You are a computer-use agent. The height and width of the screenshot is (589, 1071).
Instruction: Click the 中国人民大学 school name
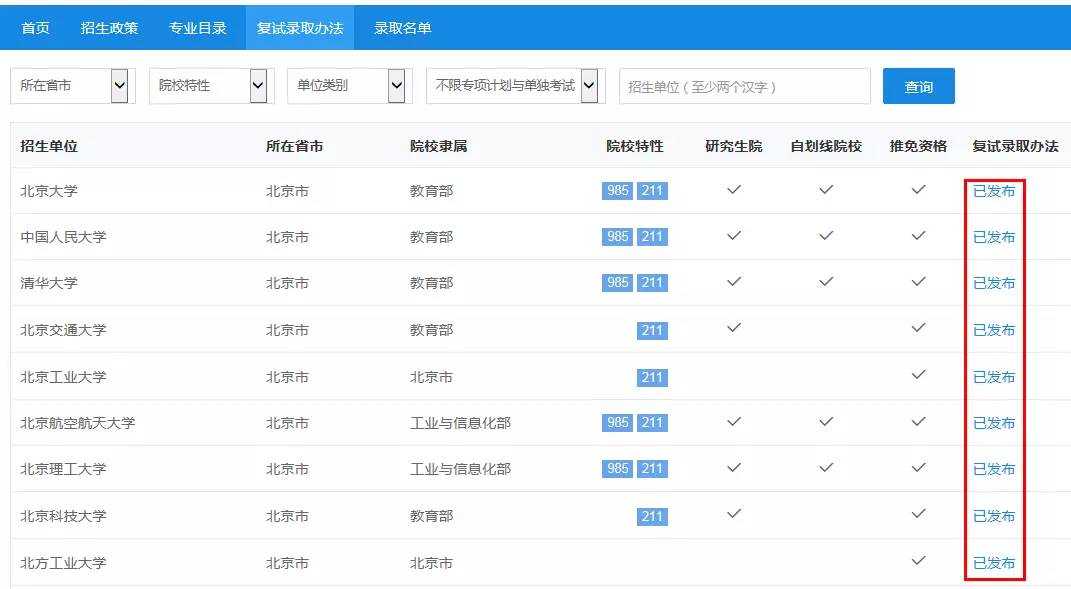click(x=64, y=237)
